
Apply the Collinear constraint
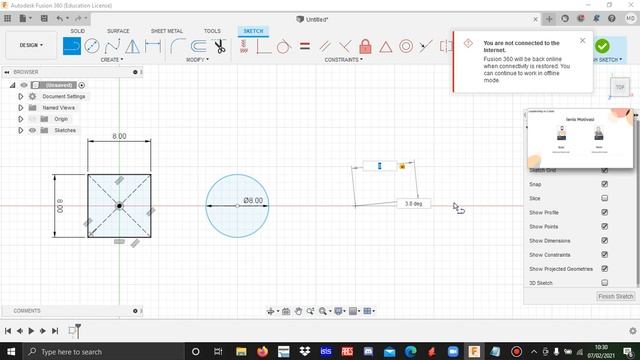tap(425, 46)
